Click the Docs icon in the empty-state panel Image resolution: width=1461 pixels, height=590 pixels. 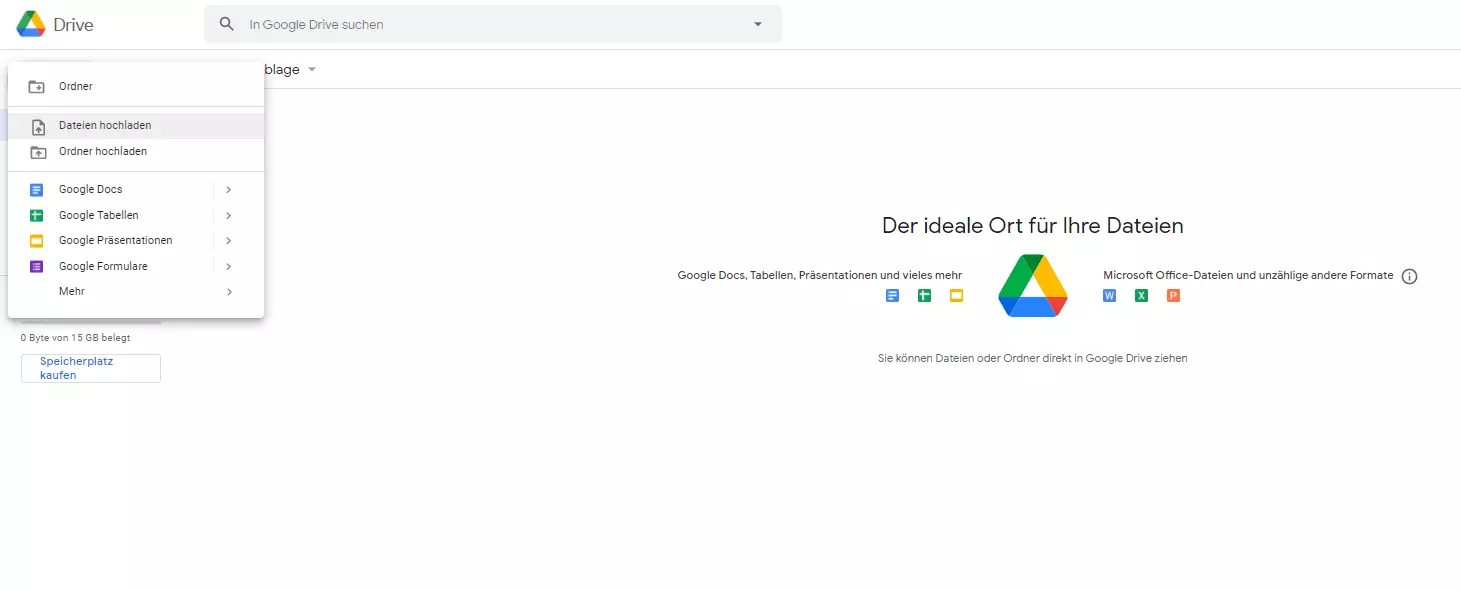[893, 296]
